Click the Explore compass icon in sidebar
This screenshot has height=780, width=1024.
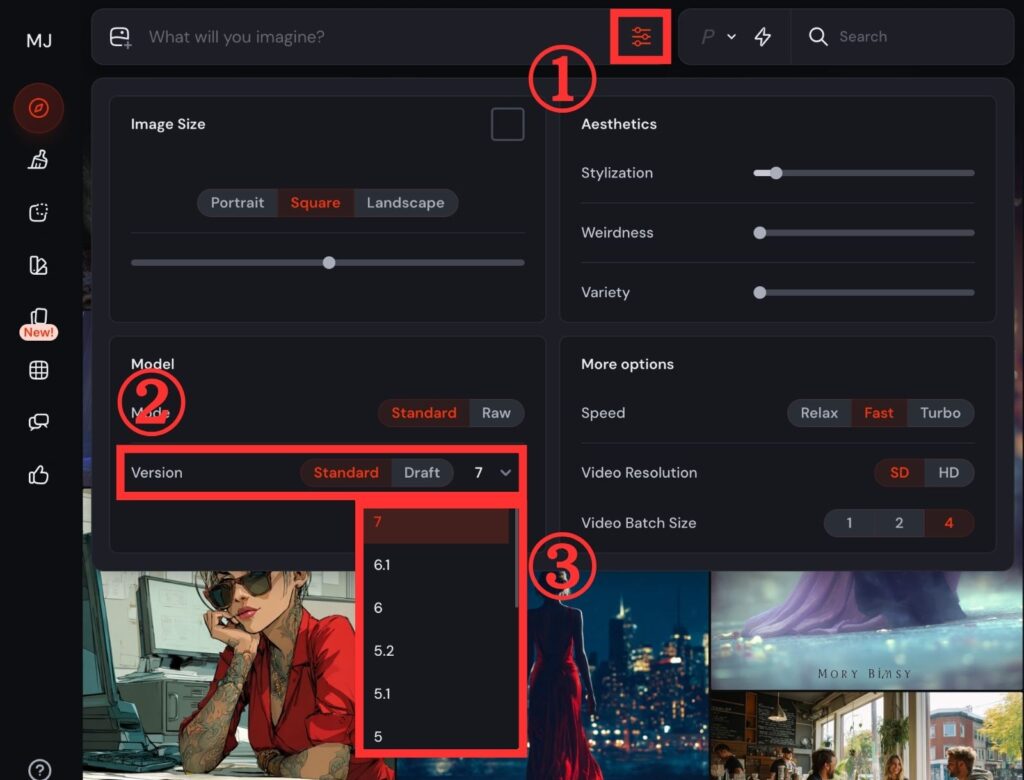(39, 108)
